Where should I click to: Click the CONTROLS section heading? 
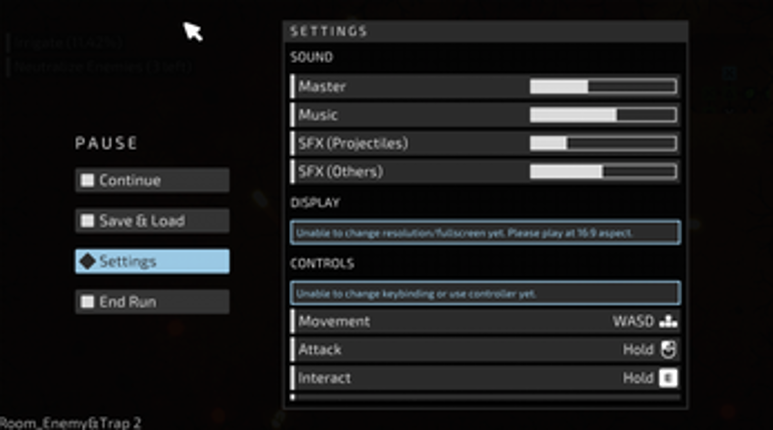tap(322, 263)
